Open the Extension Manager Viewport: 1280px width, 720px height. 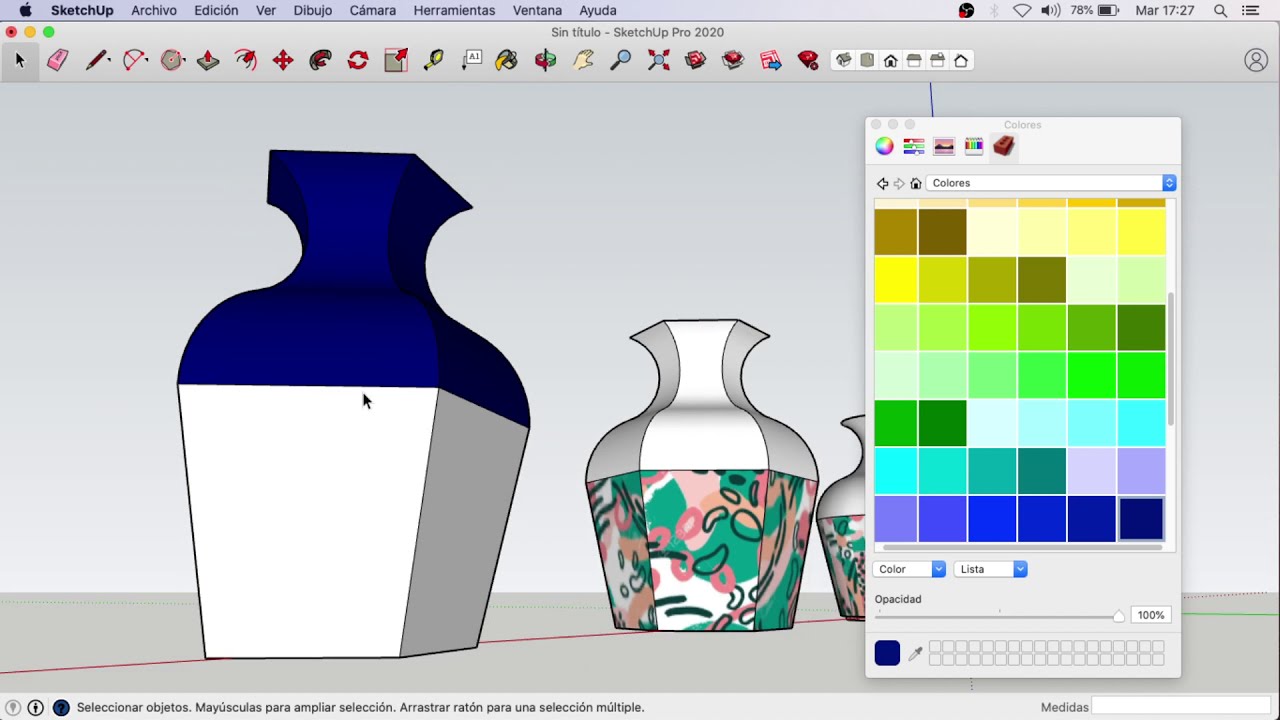(808, 61)
